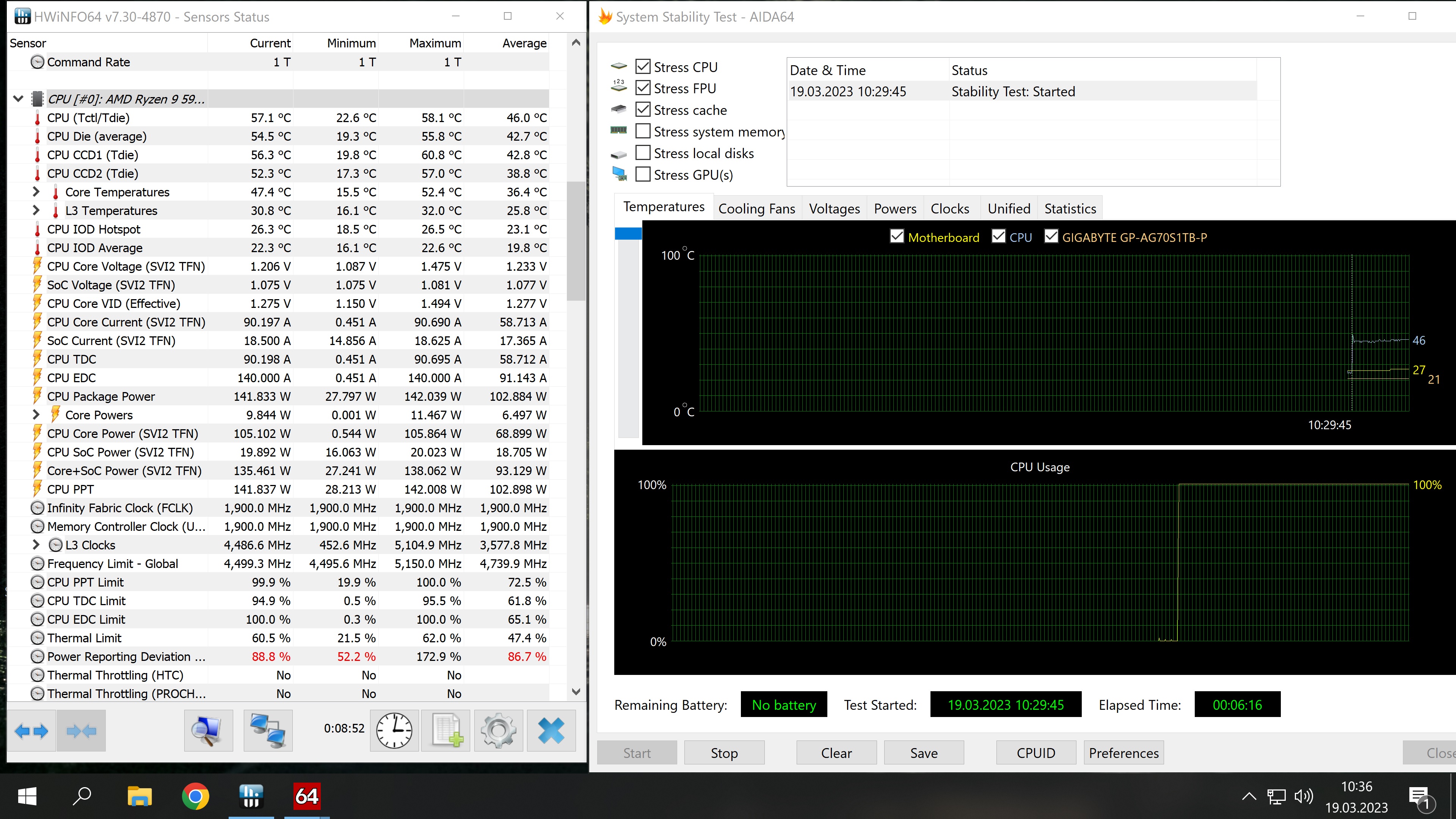Open the volume control in system tray
Image resolution: width=1456 pixels, height=819 pixels.
pyautogui.click(x=1304, y=797)
